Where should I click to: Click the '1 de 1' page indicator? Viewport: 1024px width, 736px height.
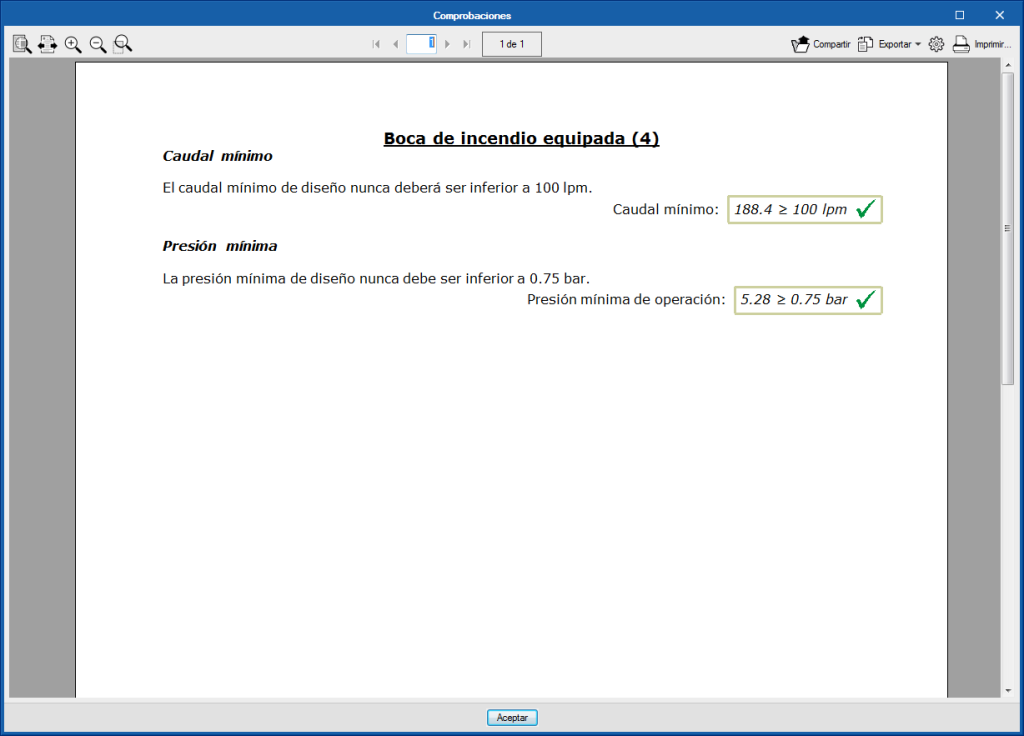(512, 44)
